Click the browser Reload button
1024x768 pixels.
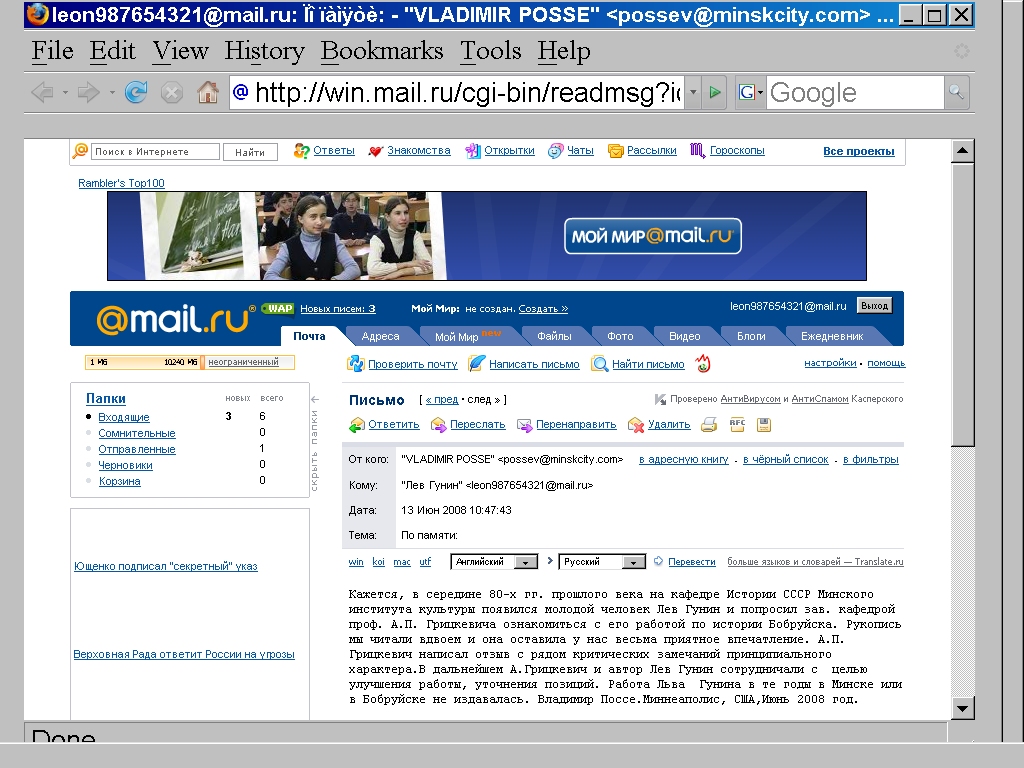click(136, 93)
